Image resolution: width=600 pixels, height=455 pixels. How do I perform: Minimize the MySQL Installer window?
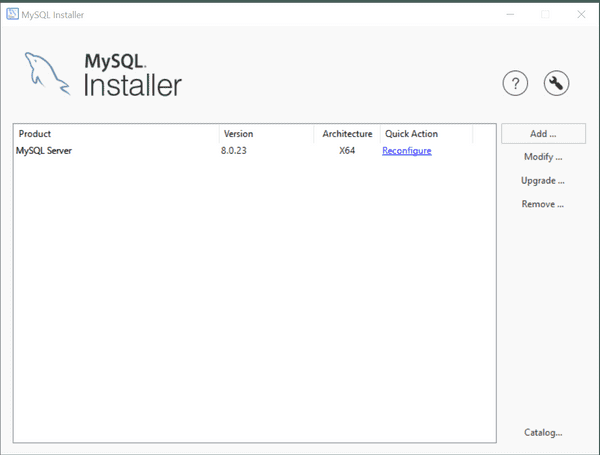[509, 14]
